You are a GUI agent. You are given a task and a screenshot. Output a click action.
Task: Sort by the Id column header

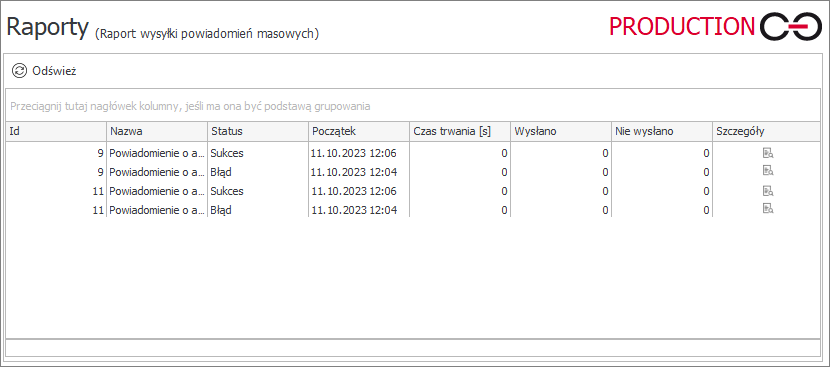[56, 131]
